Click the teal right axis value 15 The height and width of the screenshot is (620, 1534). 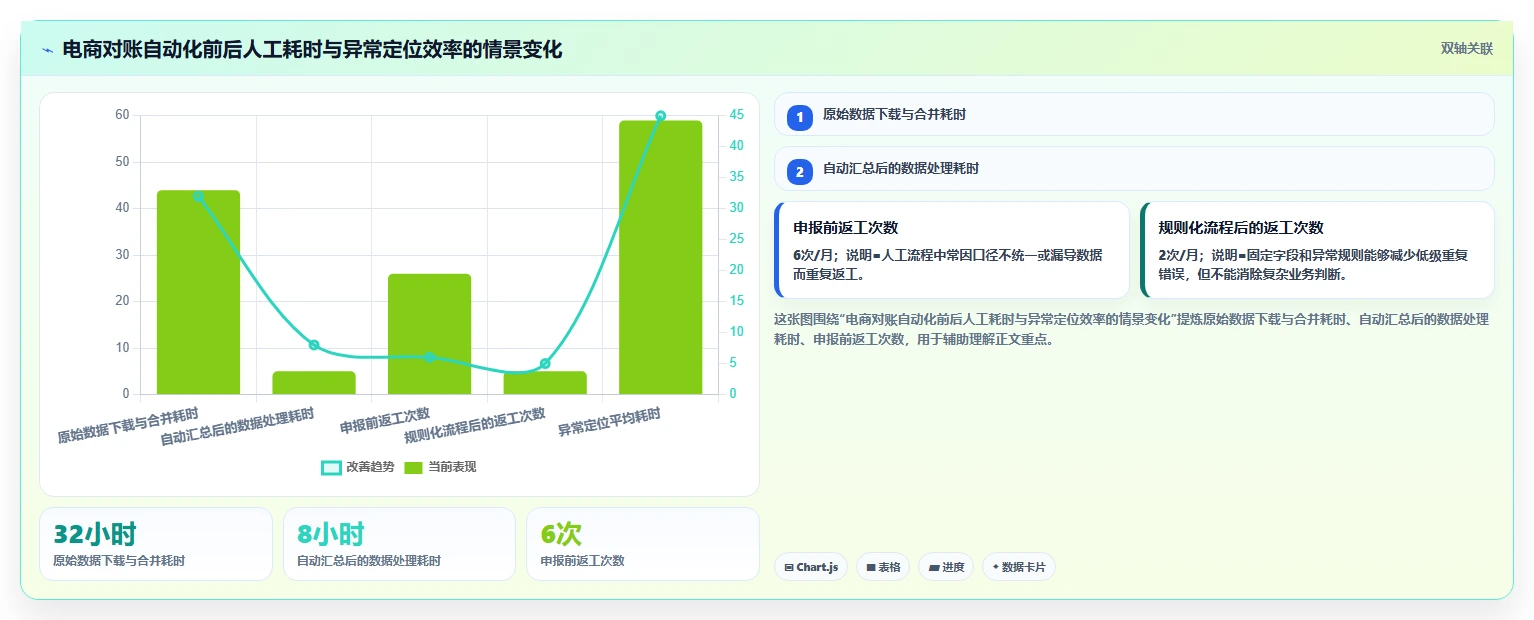(x=736, y=301)
